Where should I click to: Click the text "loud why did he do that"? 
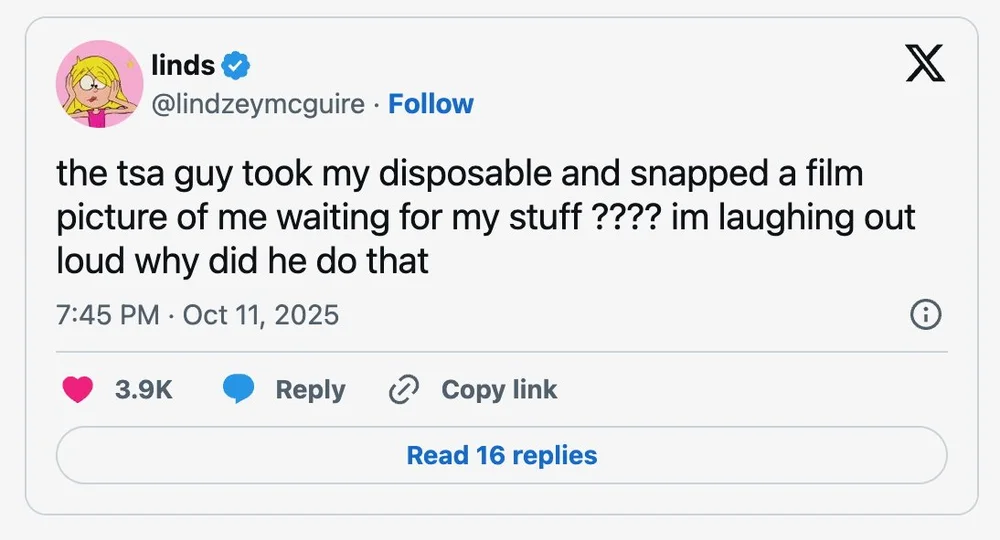click(x=242, y=262)
